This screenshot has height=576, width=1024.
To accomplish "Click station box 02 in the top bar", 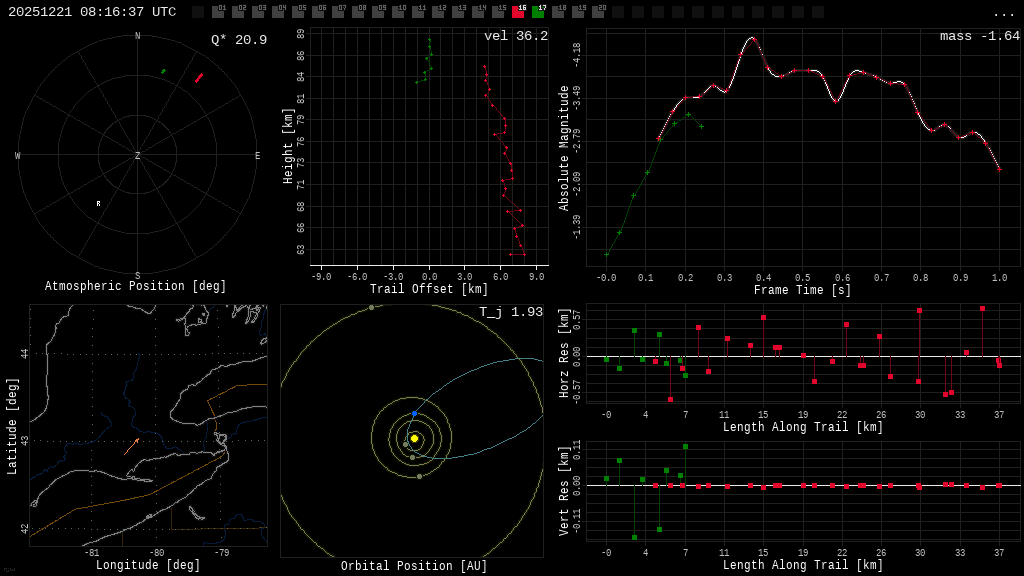I will [238, 12].
